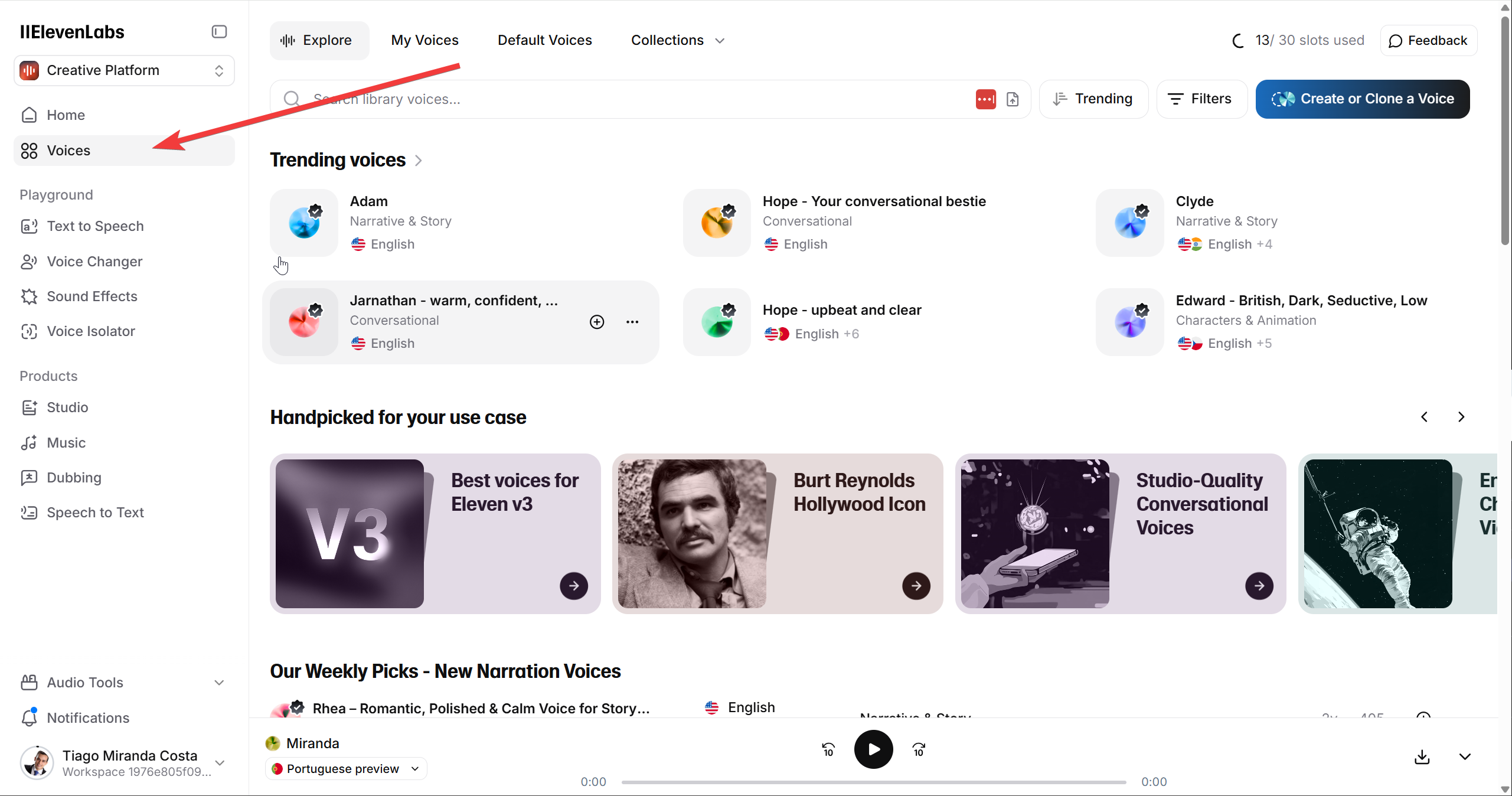The width and height of the screenshot is (1512, 796).
Task: Switch to the Explore tab
Action: coord(319,40)
